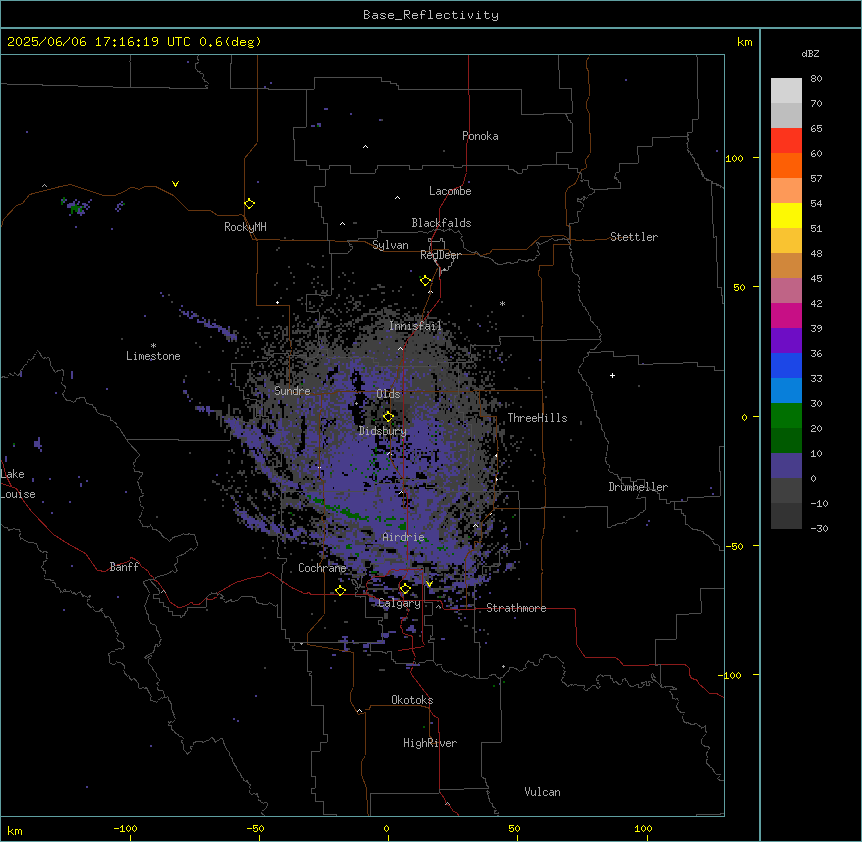This screenshot has height=842, width=862.
Task: Click the white plus marker north of Drumheller
Action: pos(612,375)
